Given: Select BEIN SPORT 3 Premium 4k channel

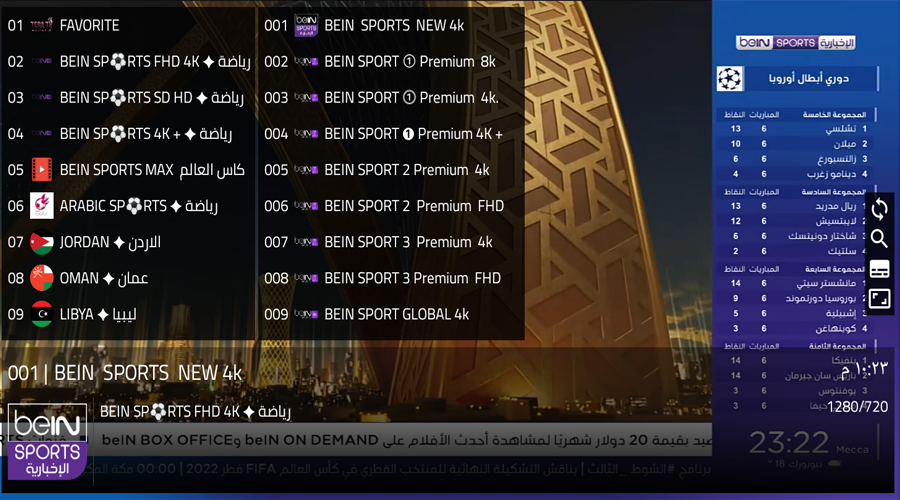Looking at the screenshot, I should click(391, 242).
